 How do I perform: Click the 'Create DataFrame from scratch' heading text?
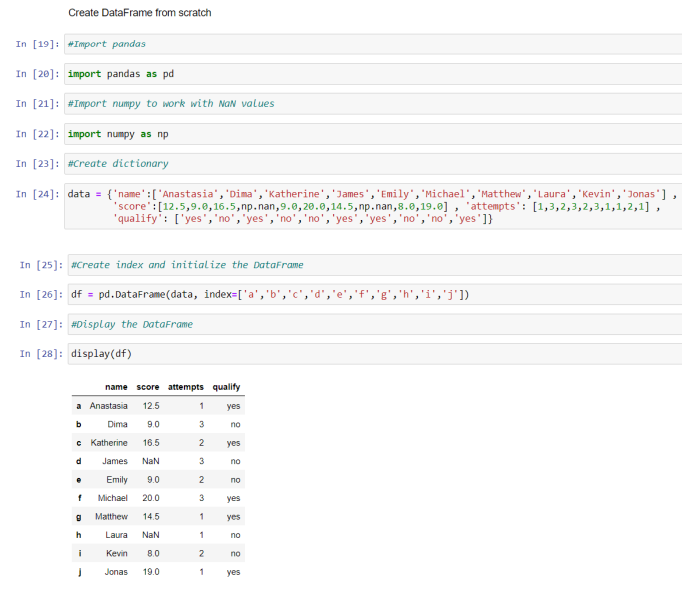(x=140, y=13)
